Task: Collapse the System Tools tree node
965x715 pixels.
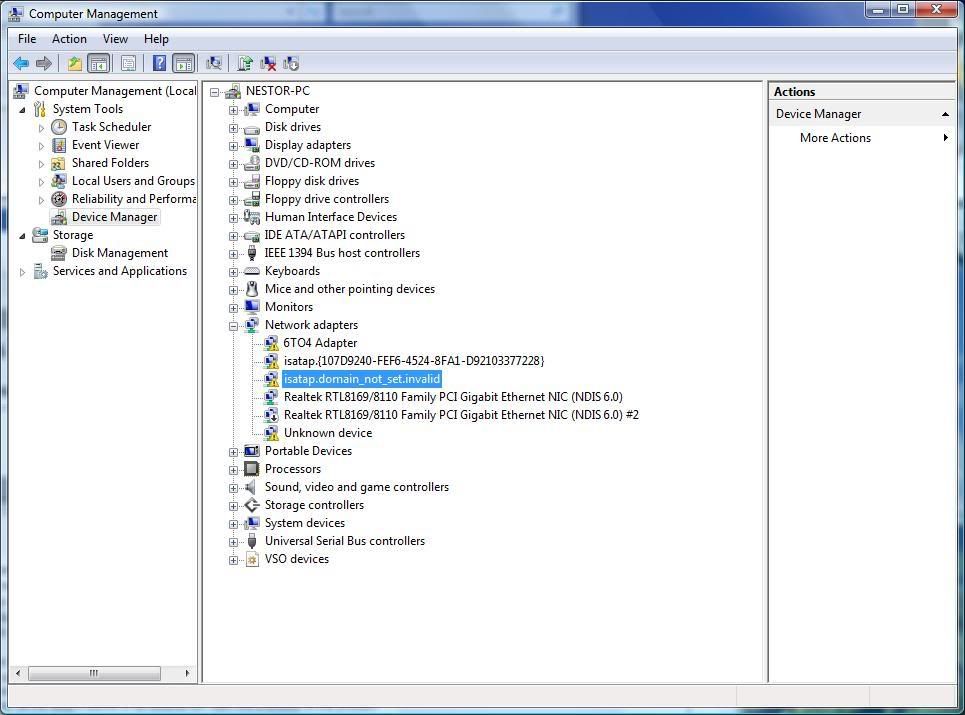Action: point(22,109)
